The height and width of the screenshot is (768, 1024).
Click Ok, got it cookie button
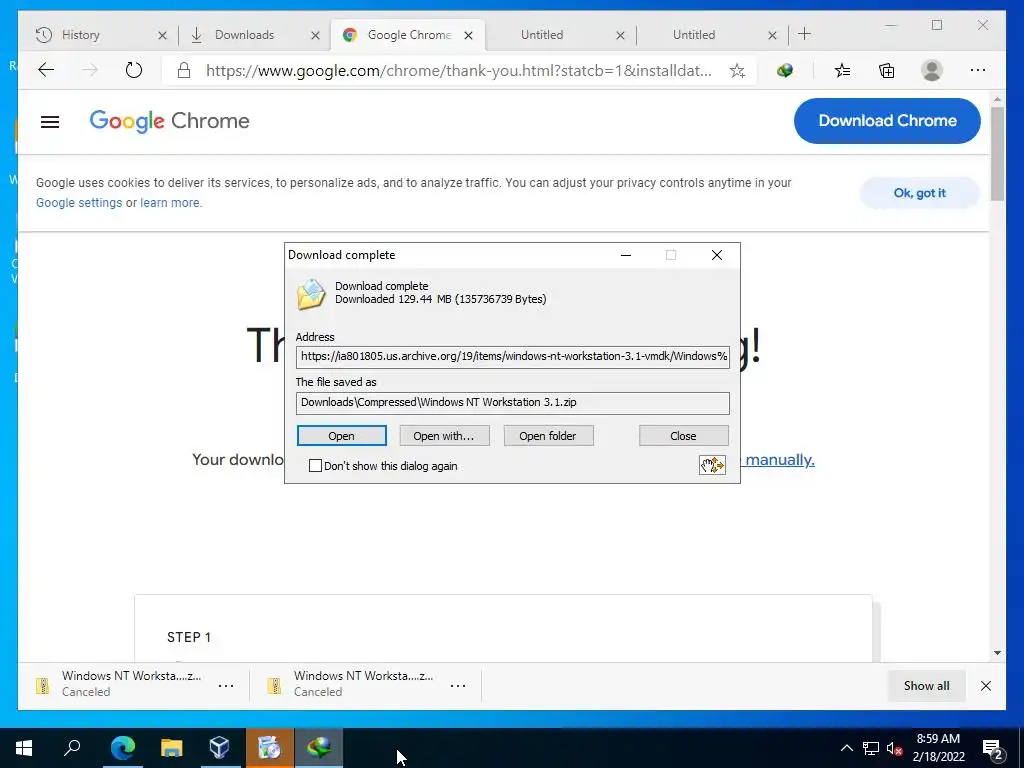tap(920, 193)
